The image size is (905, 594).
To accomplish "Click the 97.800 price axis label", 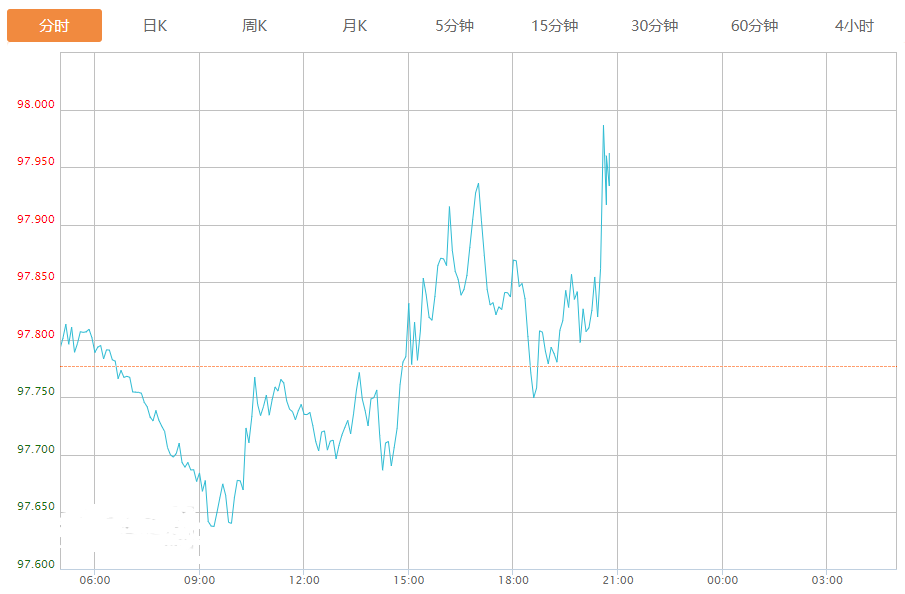I will [x=37, y=334].
